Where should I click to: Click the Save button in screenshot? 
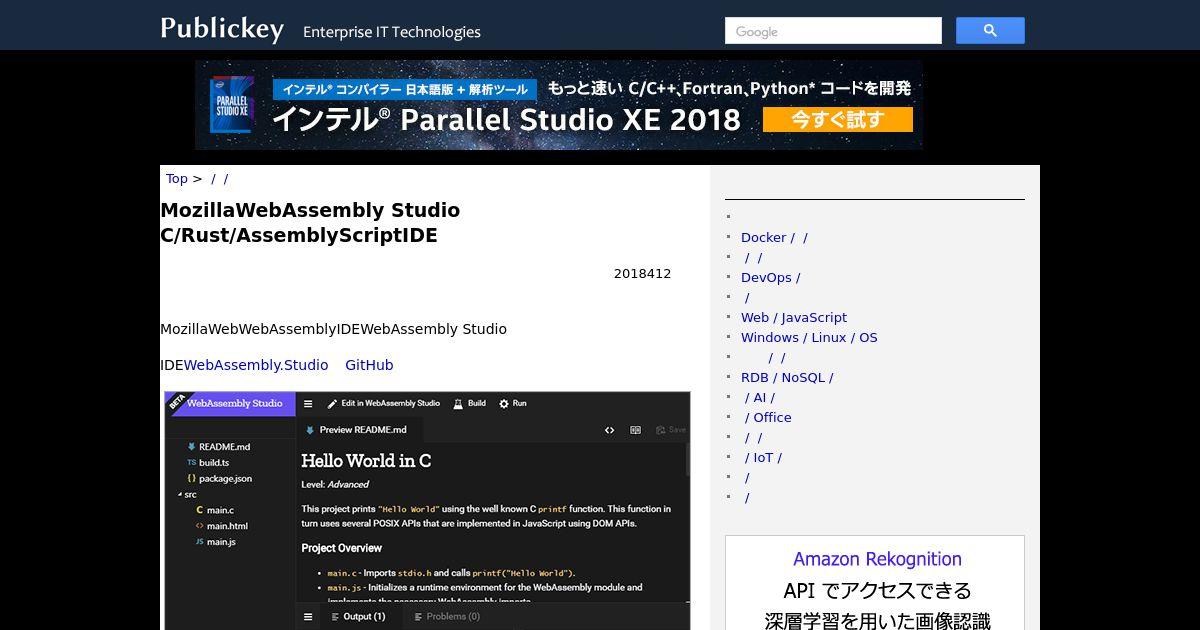point(671,430)
